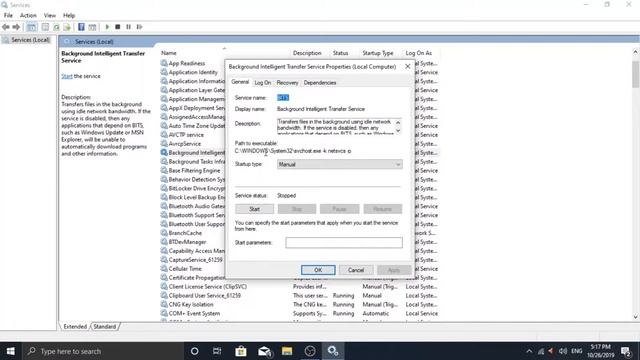Click the Properties toolbar icon

[x=45, y=27]
